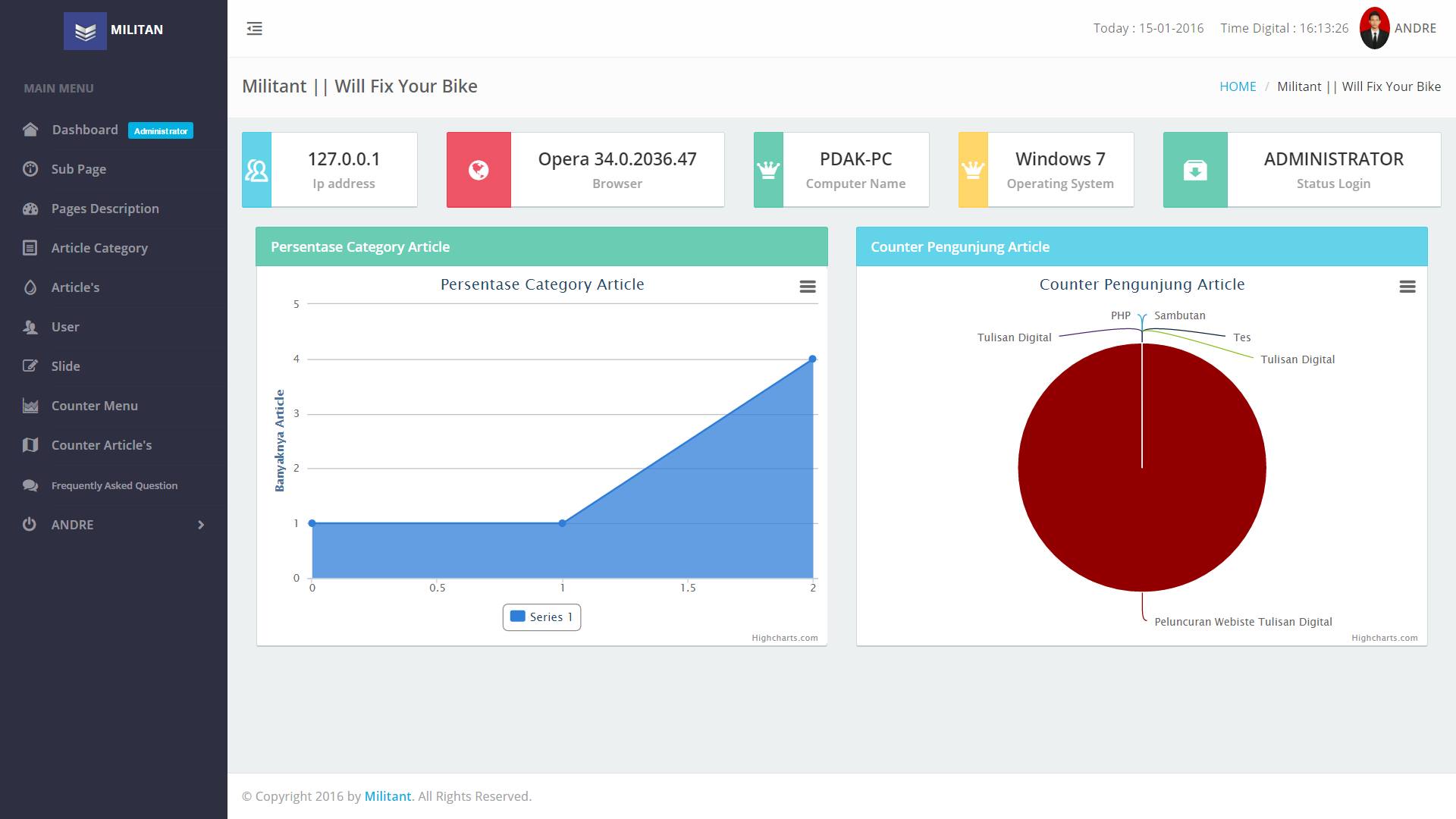Click the HOME breadcrumb link

pyautogui.click(x=1238, y=86)
